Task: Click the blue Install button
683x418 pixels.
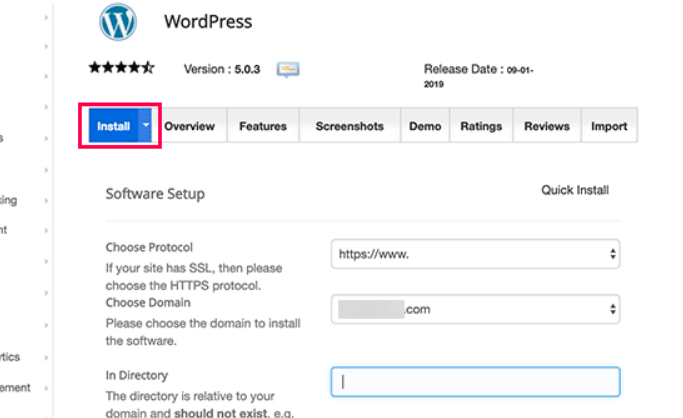Action: (x=113, y=126)
